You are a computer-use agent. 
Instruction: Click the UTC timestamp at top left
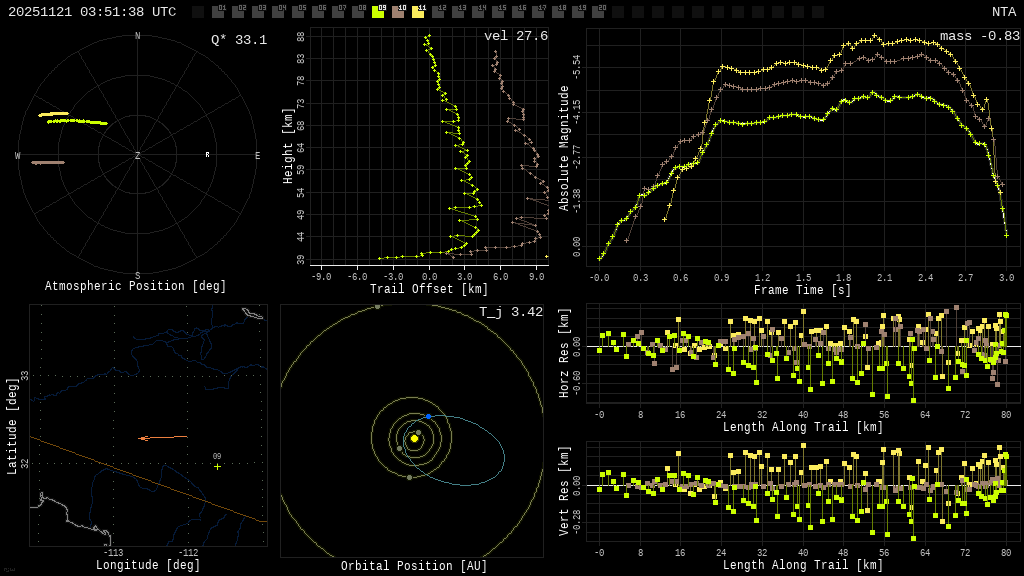tap(92, 12)
